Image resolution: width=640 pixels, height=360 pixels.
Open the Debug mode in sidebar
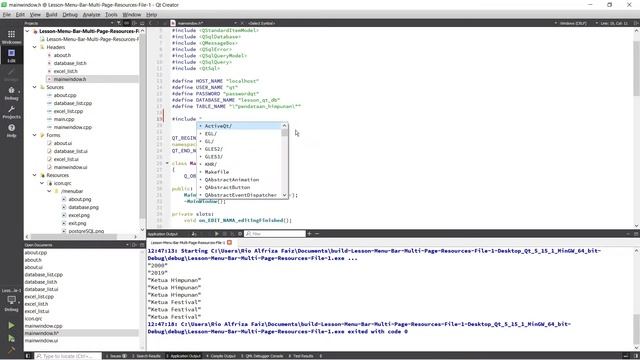pos(11,93)
